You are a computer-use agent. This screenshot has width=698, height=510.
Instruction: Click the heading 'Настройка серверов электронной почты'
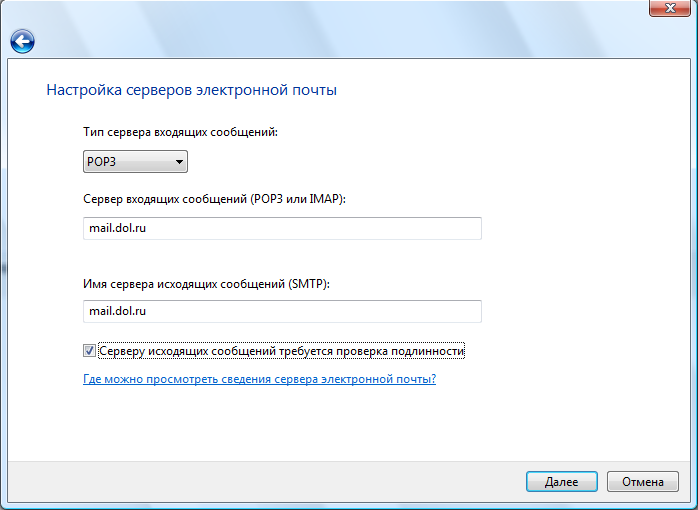[192, 90]
